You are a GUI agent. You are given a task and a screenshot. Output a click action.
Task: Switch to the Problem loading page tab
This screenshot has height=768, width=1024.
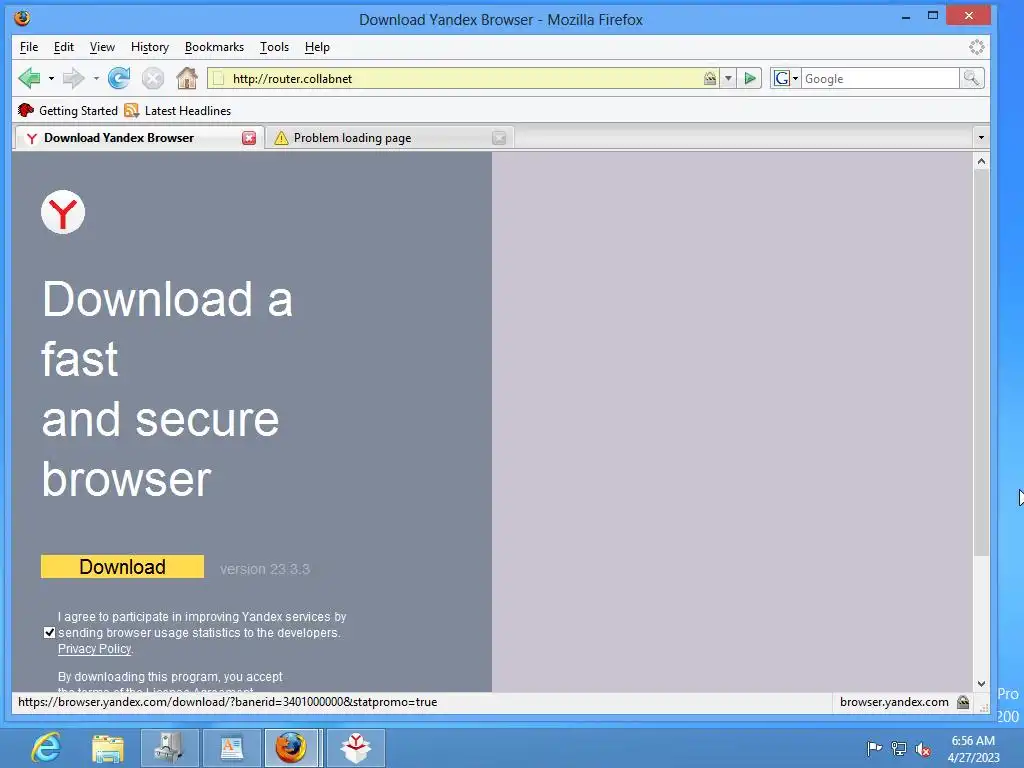point(389,138)
